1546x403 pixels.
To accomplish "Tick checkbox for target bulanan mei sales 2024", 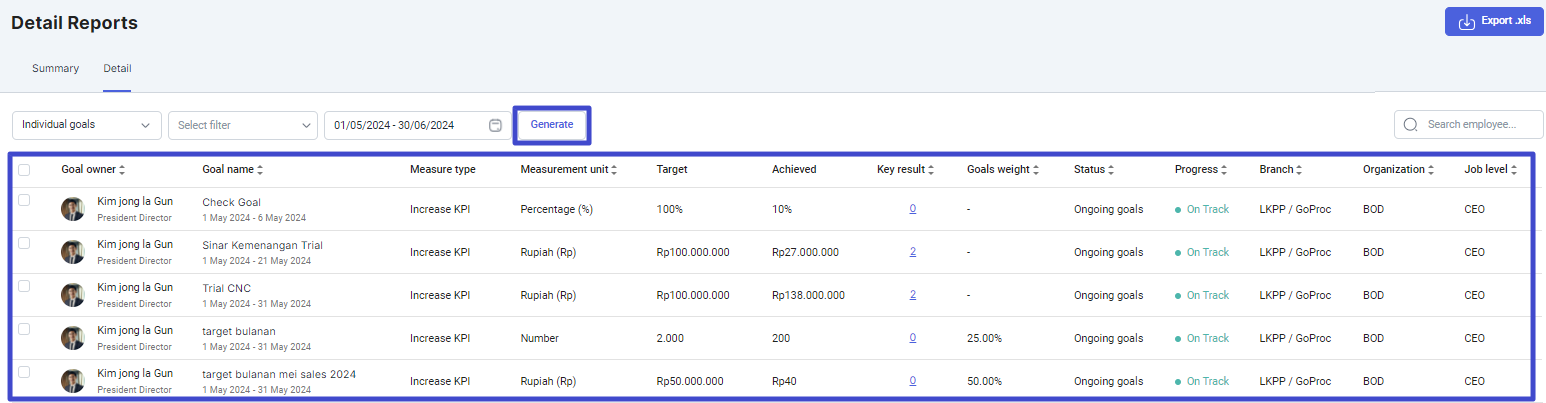I will tap(24, 372).
